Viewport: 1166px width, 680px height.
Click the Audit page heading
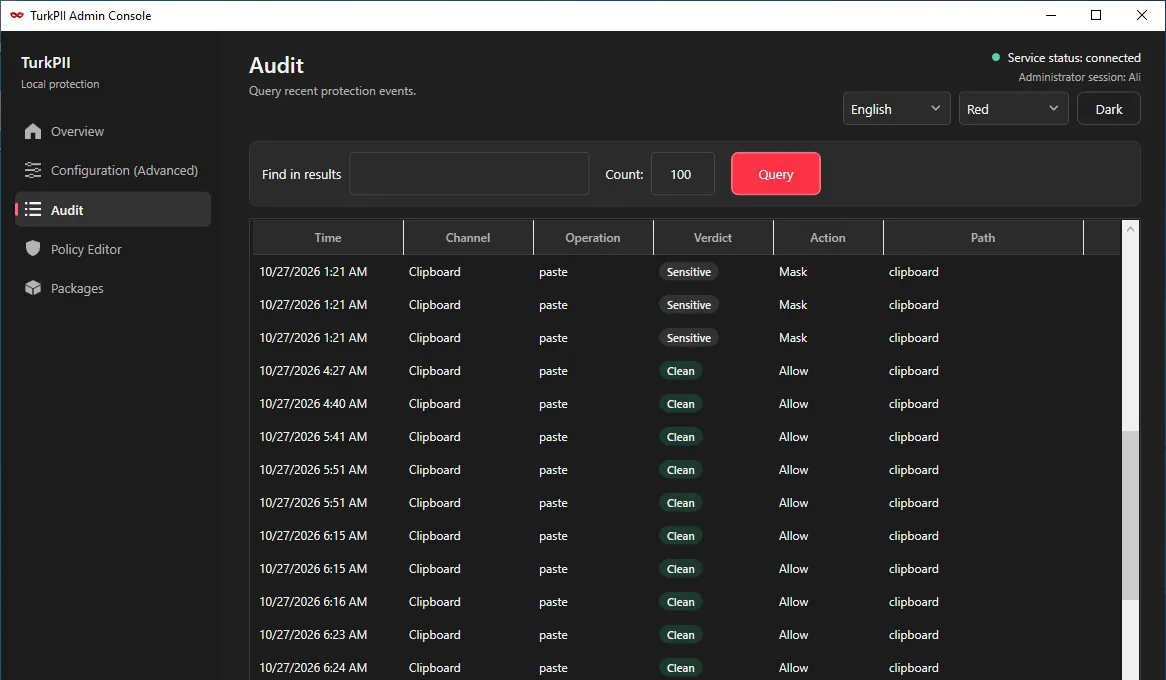277,65
